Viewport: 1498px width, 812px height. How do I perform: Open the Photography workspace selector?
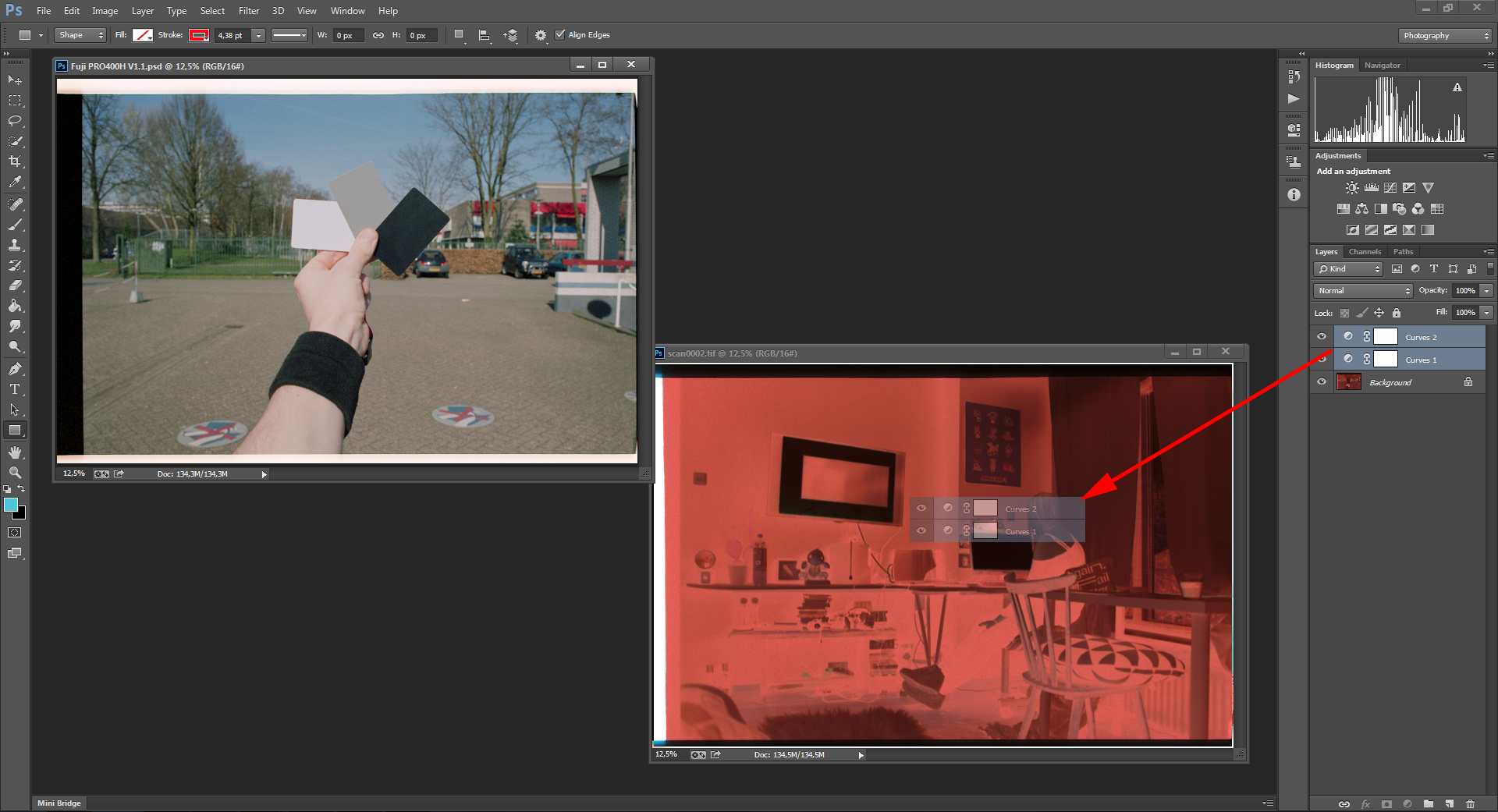tap(1443, 35)
